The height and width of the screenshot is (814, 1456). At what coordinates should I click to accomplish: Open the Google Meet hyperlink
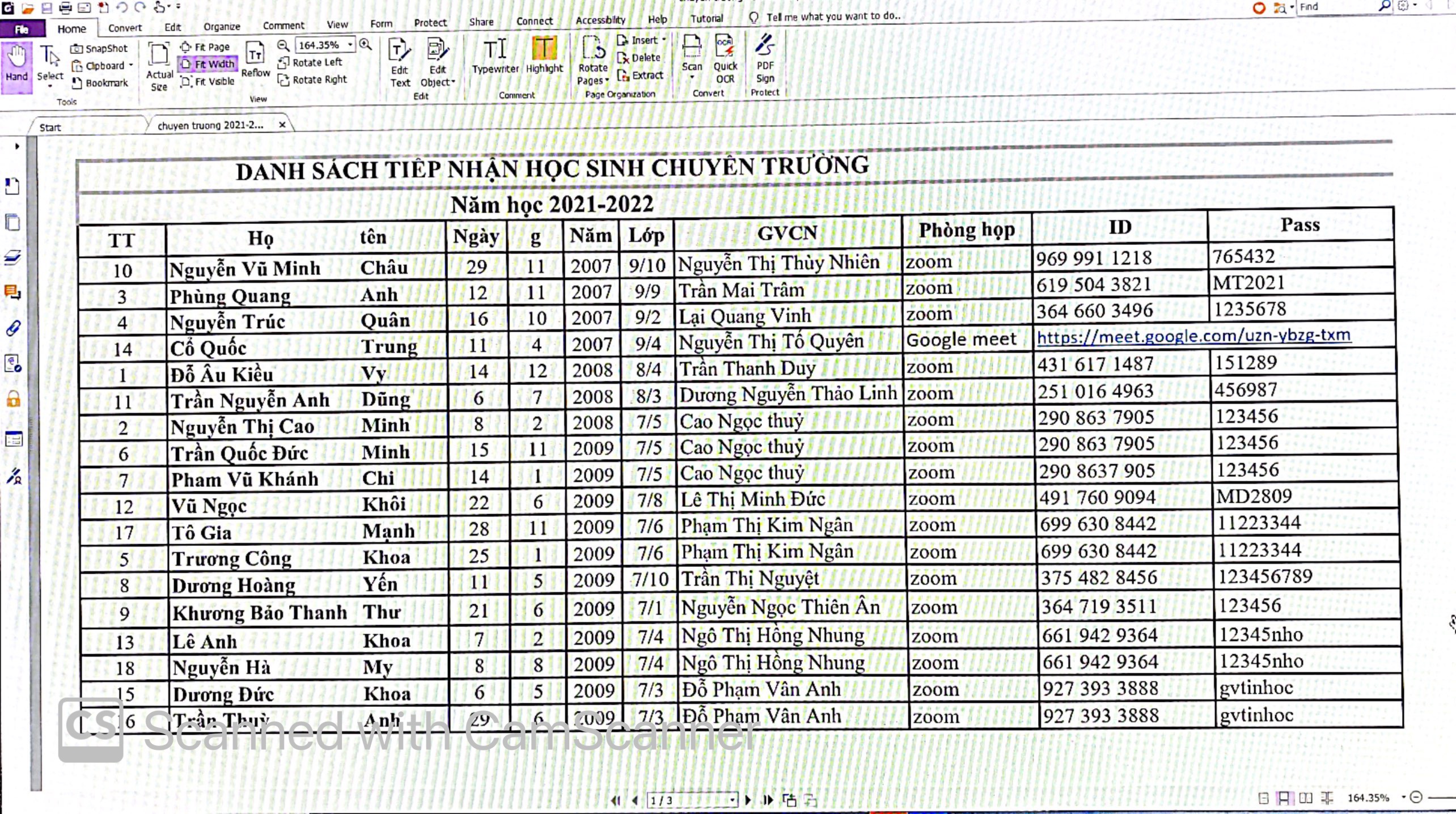tap(1193, 336)
